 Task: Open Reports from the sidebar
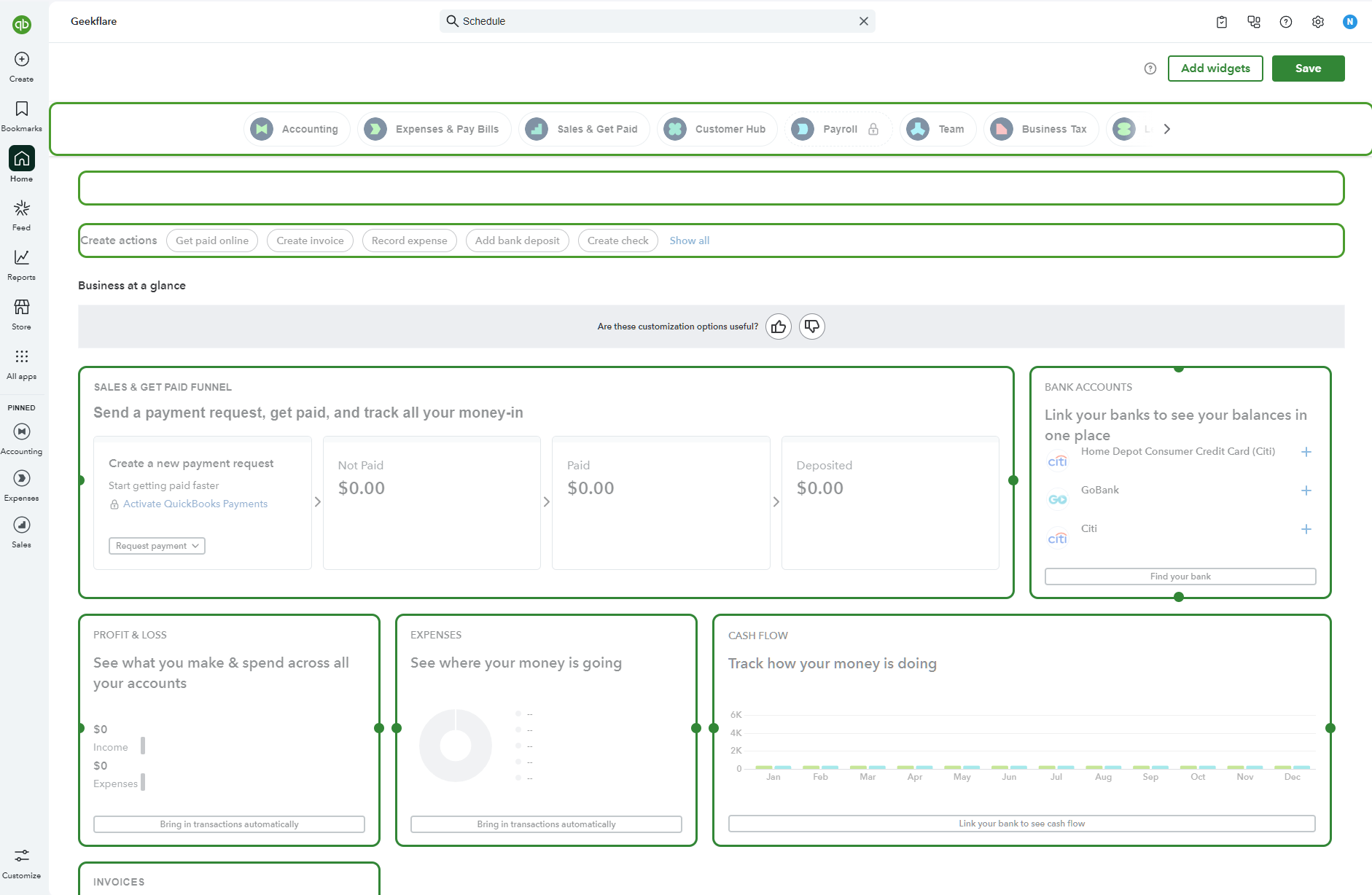[22, 265]
